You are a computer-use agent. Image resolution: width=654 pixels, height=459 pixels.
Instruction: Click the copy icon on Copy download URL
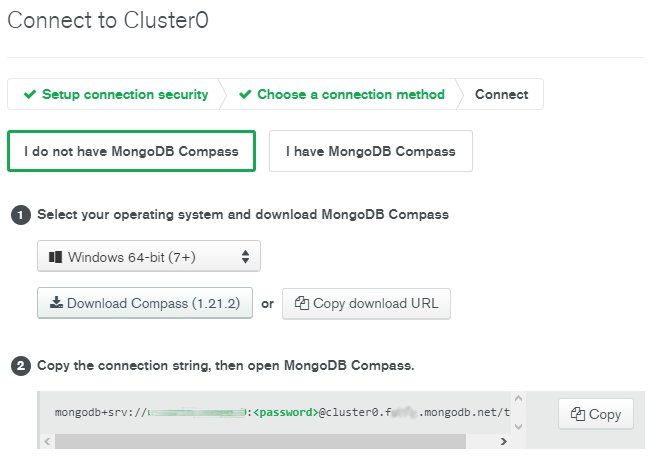pyautogui.click(x=301, y=303)
